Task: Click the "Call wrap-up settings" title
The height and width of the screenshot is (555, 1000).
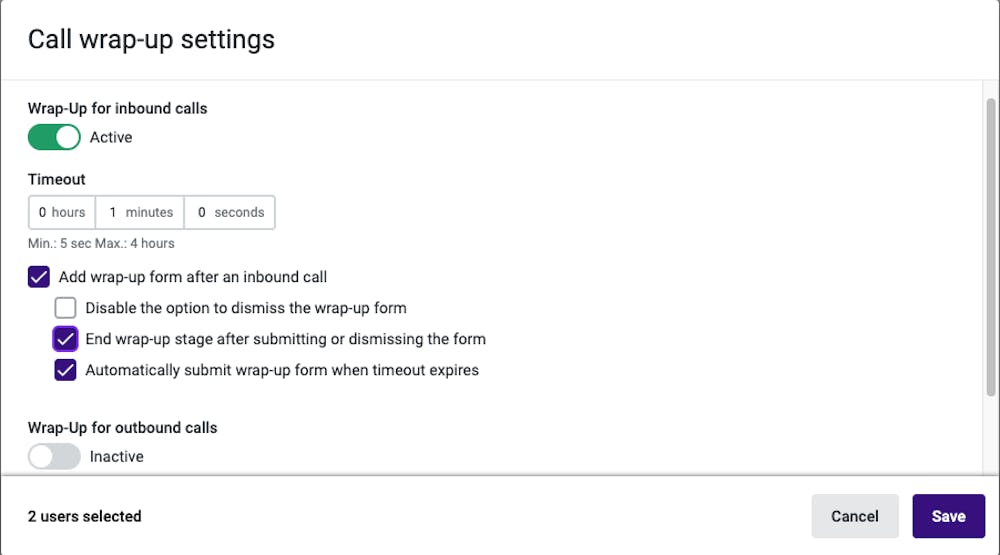Action: pyautogui.click(x=151, y=40)
